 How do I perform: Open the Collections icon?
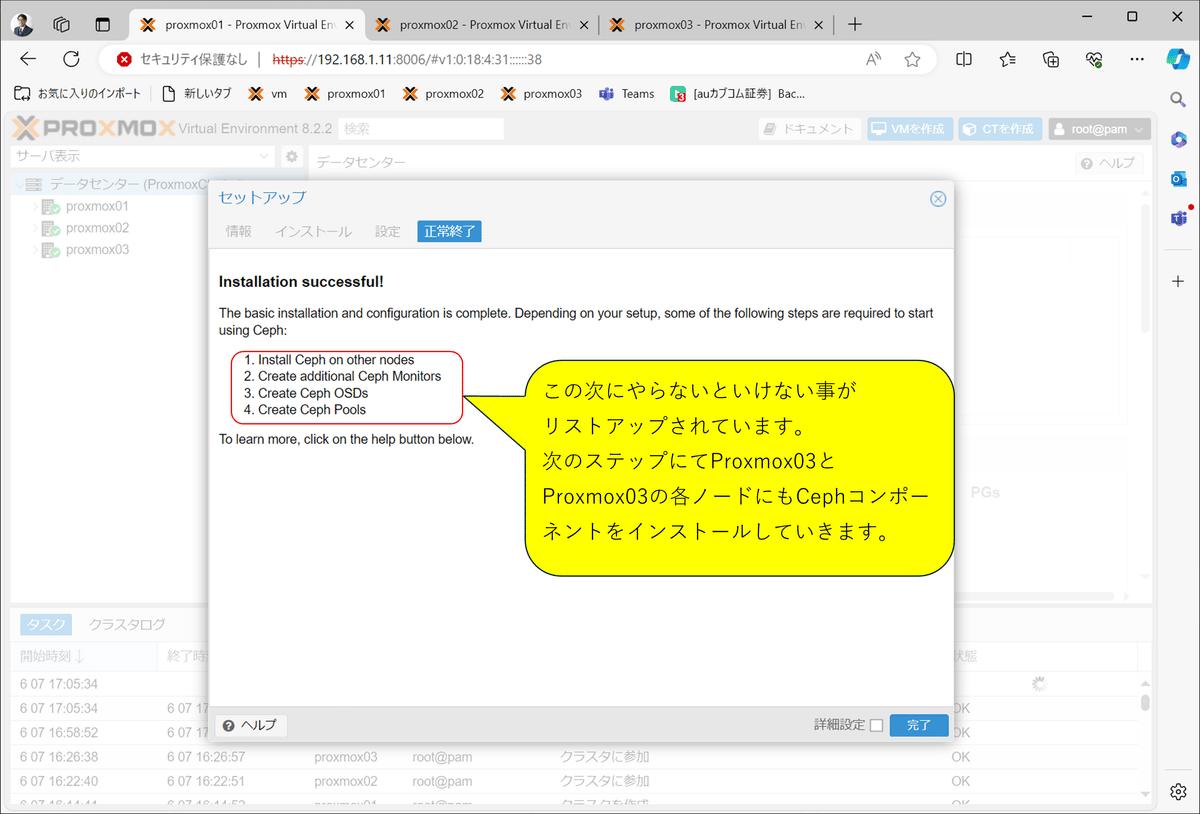[x=1051, y=59]
